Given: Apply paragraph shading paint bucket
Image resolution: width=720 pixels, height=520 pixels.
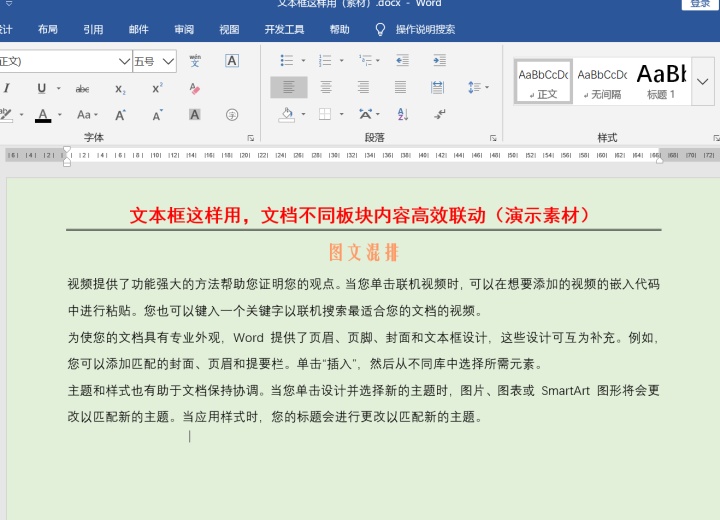Looking at the screenshot, I should [x=287, y=114].
